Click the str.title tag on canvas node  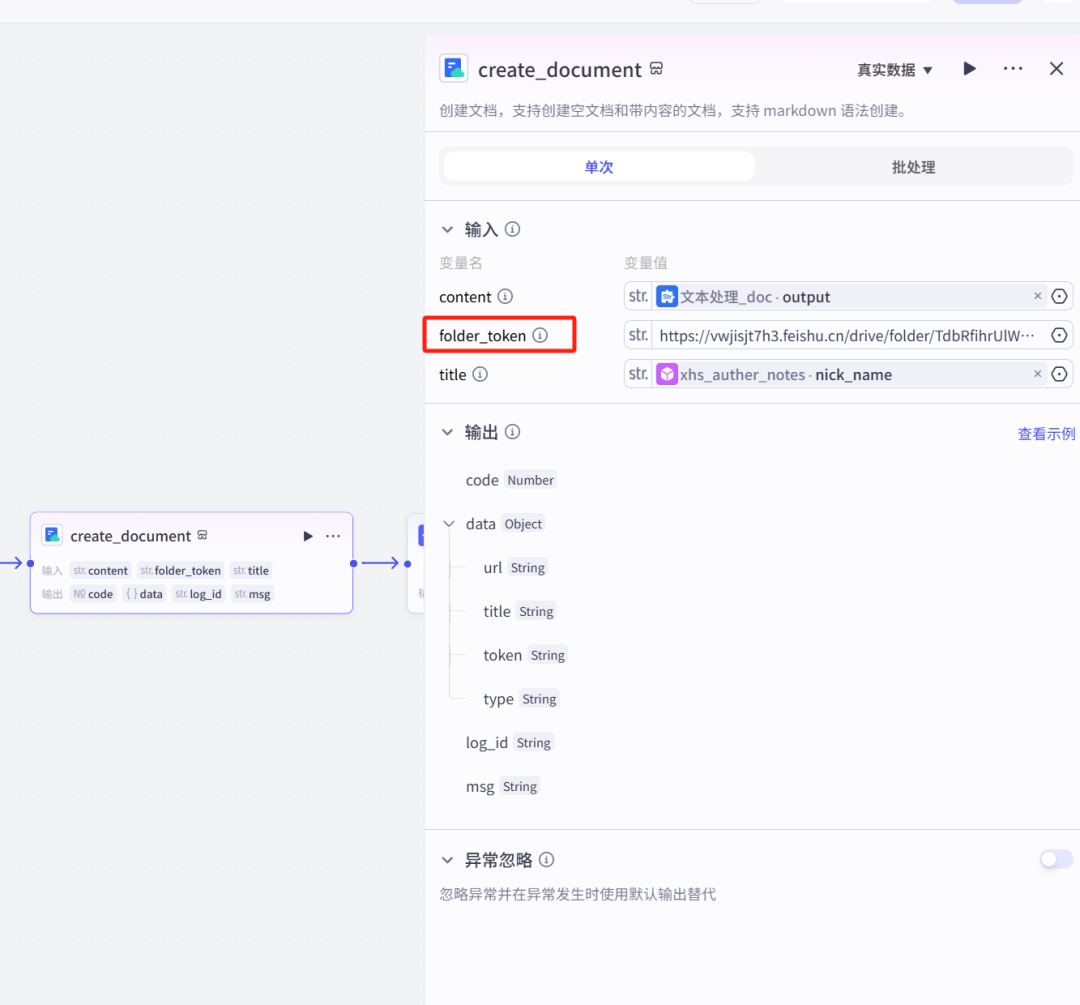[x=251, y=570]
